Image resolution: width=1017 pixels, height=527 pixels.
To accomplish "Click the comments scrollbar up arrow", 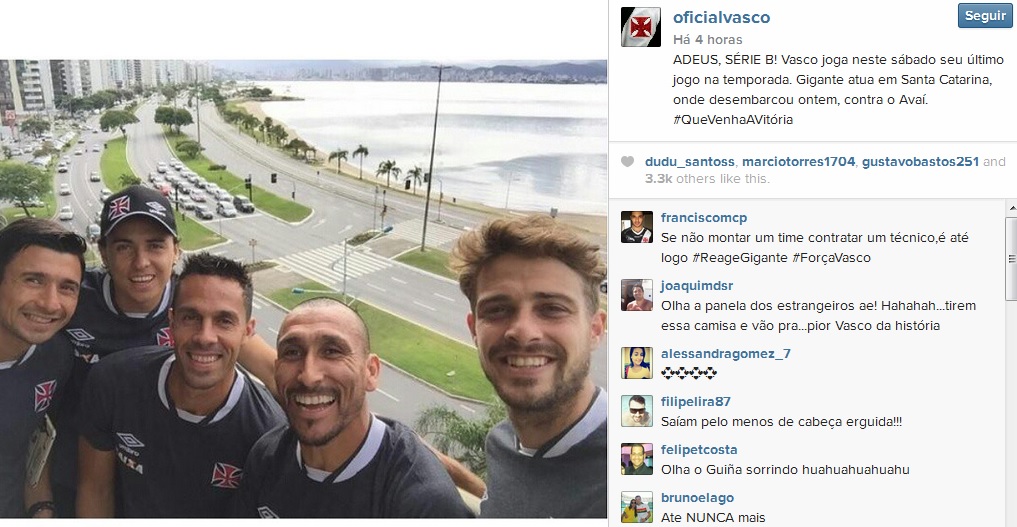I will tap(1011, 208).
